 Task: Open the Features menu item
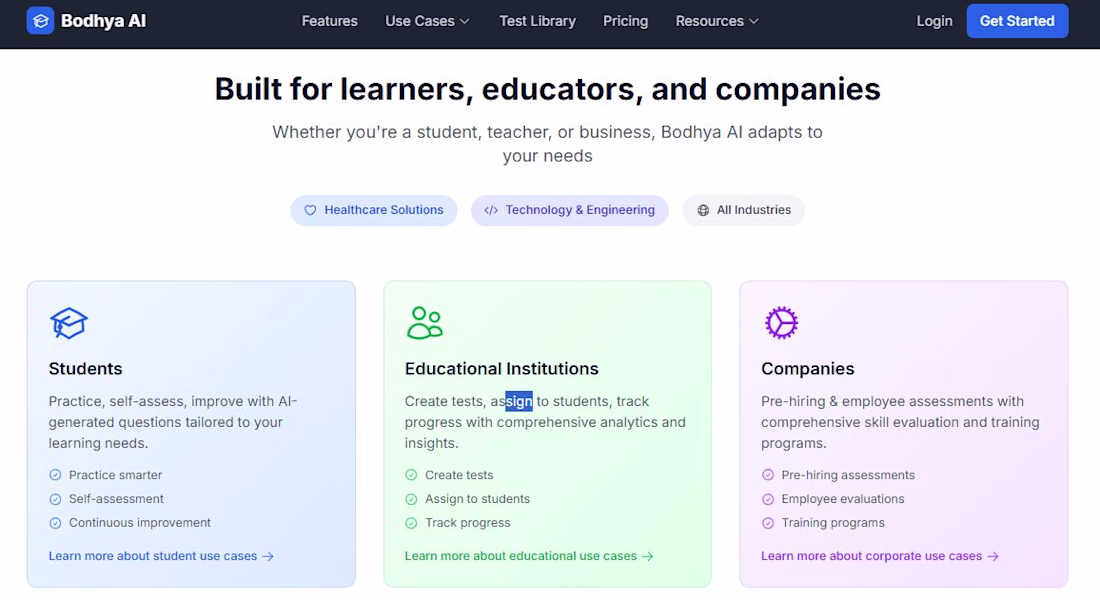click(330, 21)
